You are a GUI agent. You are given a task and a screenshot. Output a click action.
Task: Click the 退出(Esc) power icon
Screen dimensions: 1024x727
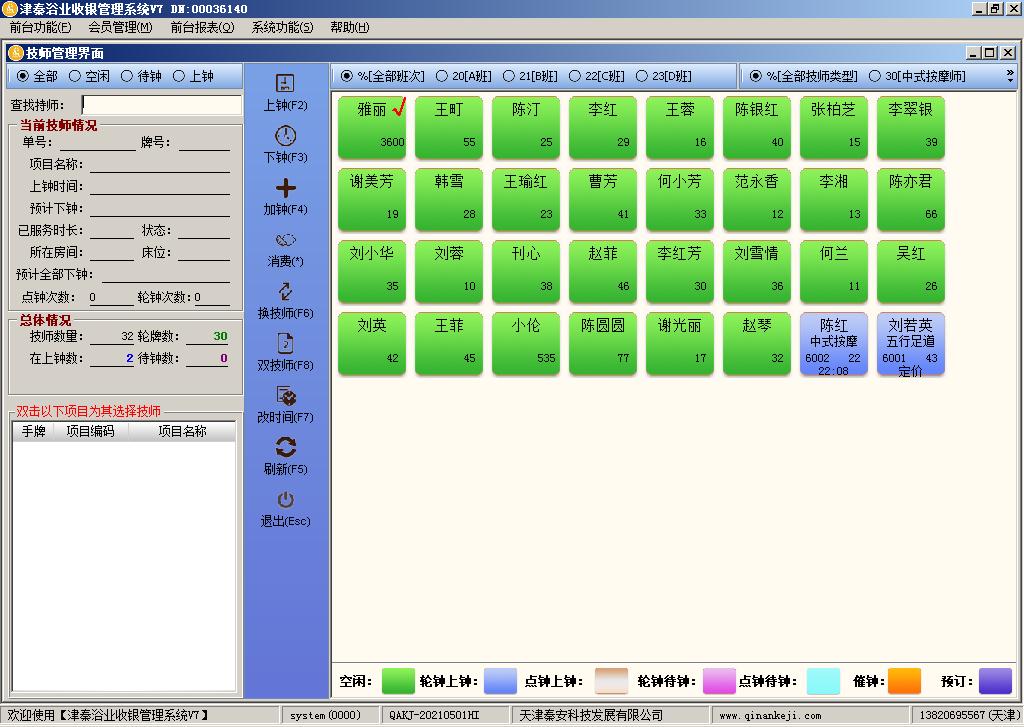(285, 500)
